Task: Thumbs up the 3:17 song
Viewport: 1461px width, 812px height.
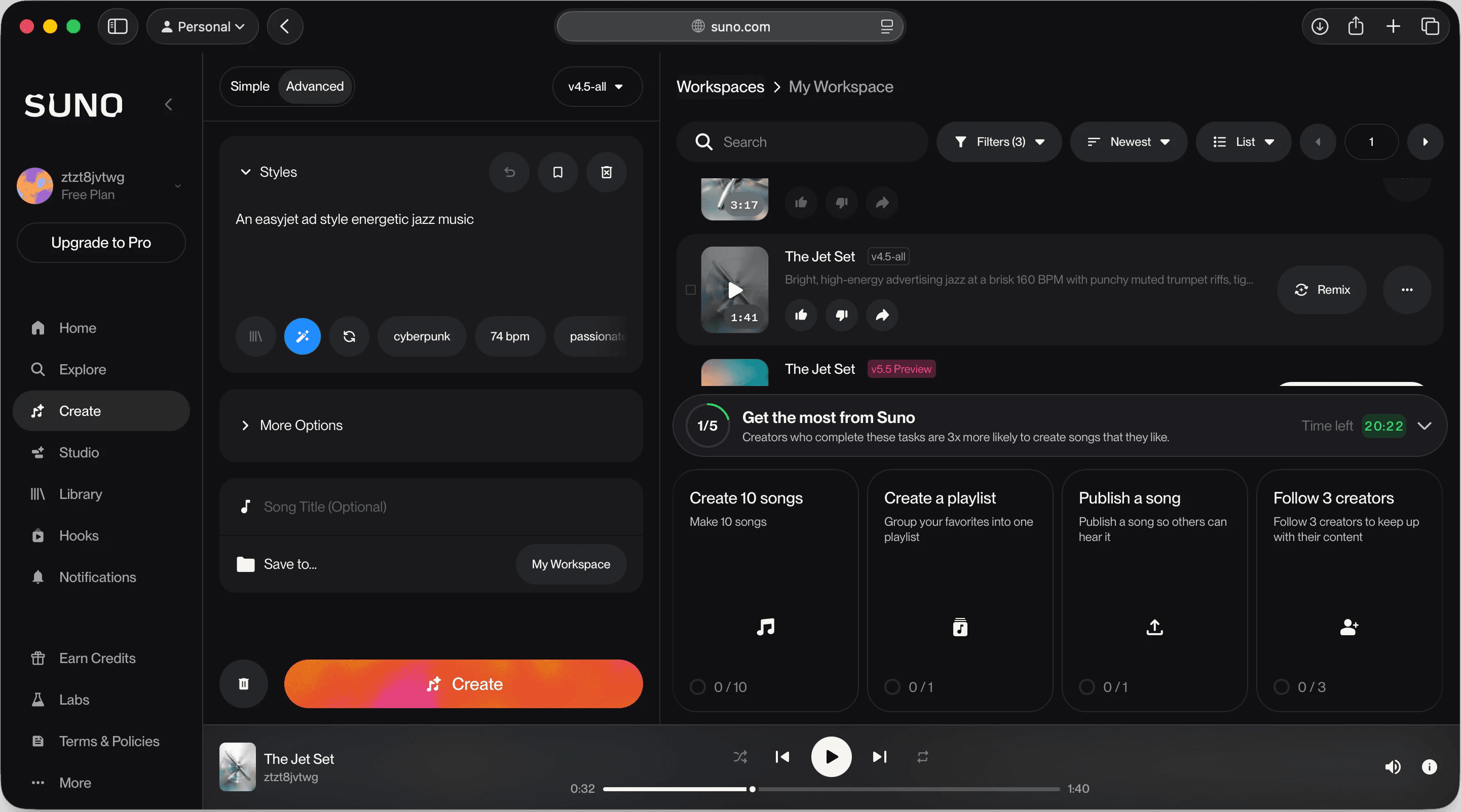Action: (801, 203)
